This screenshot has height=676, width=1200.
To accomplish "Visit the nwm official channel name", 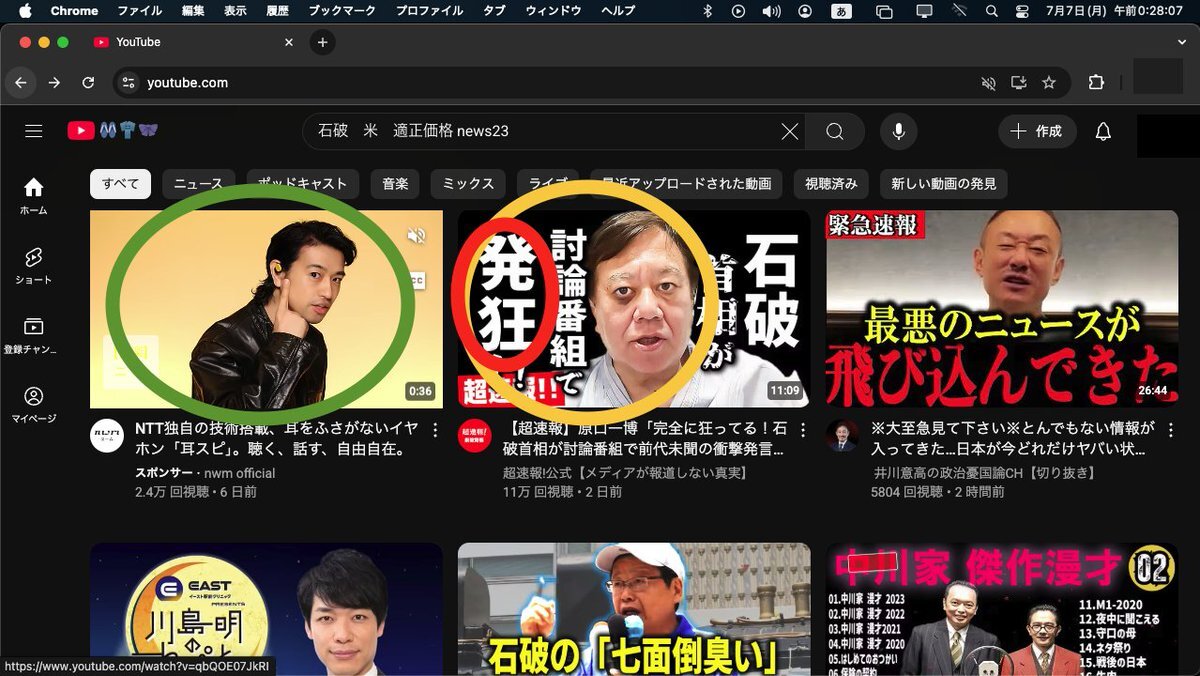I will (x=239, y=473).
